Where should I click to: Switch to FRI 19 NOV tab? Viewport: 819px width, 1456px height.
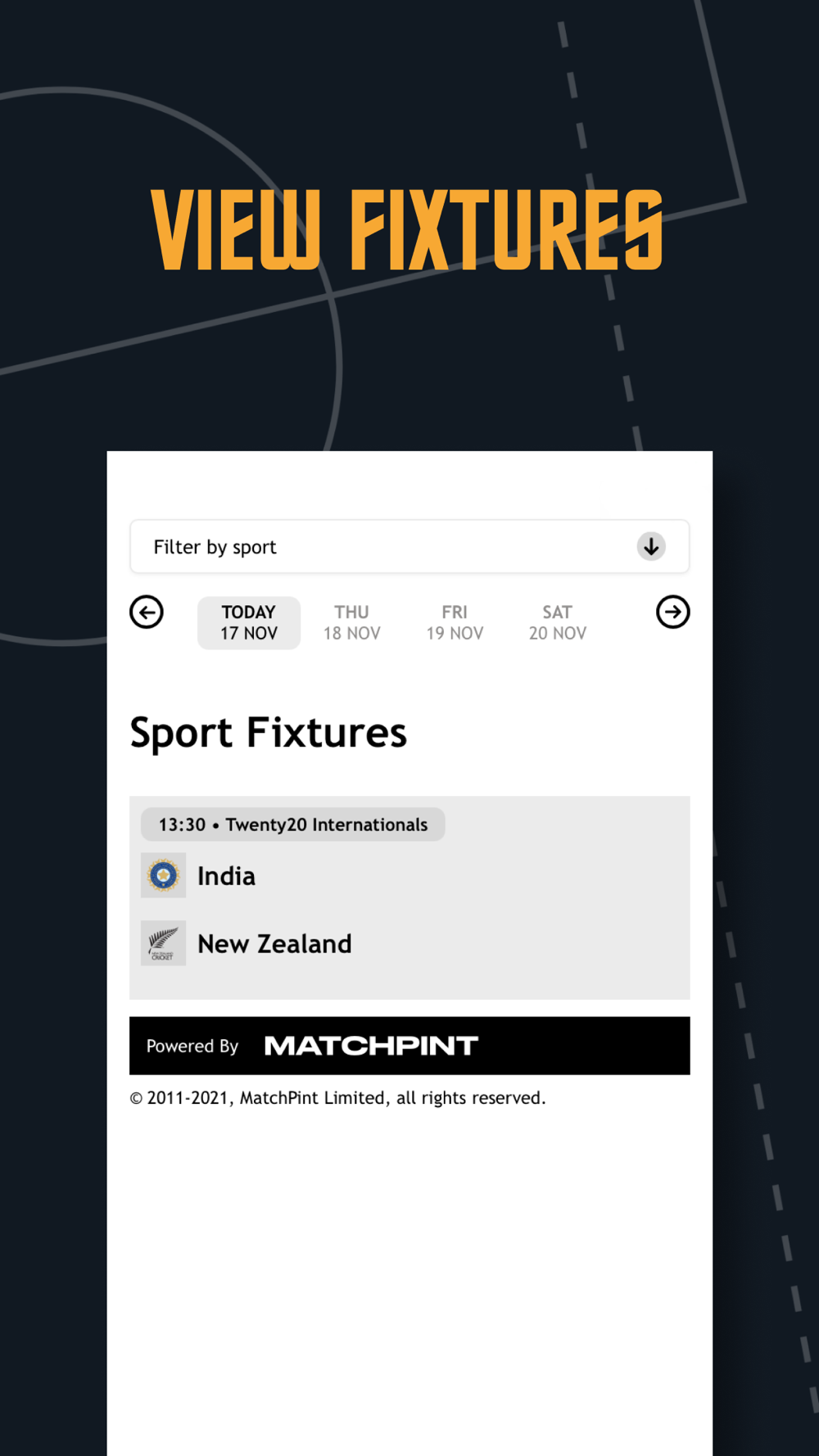(x=455, y=622)
